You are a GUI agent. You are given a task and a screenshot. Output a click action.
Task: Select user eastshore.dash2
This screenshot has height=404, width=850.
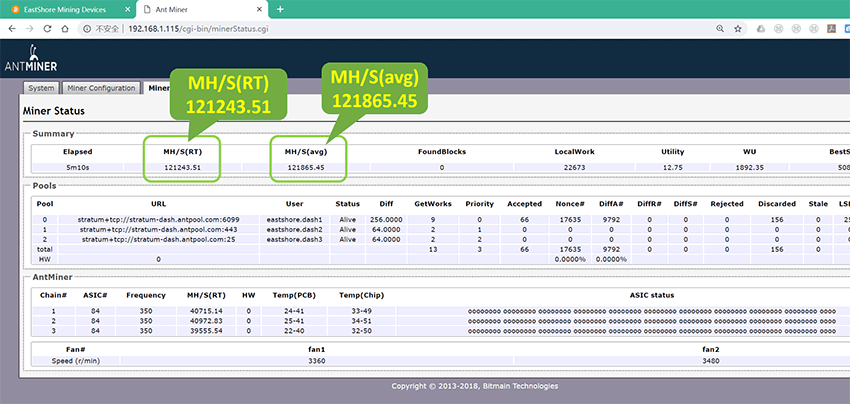[x=294, y=229]
